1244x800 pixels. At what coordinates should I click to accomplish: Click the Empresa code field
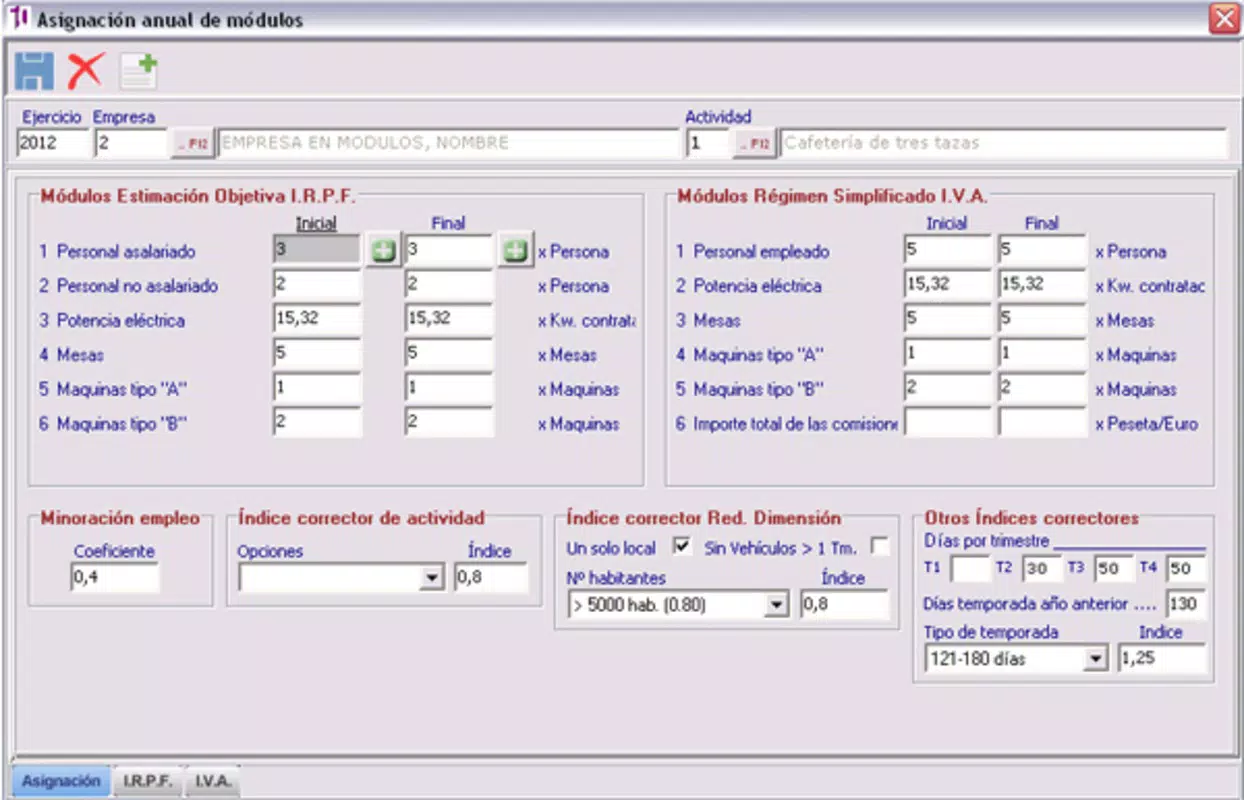[x=131, y=144]
